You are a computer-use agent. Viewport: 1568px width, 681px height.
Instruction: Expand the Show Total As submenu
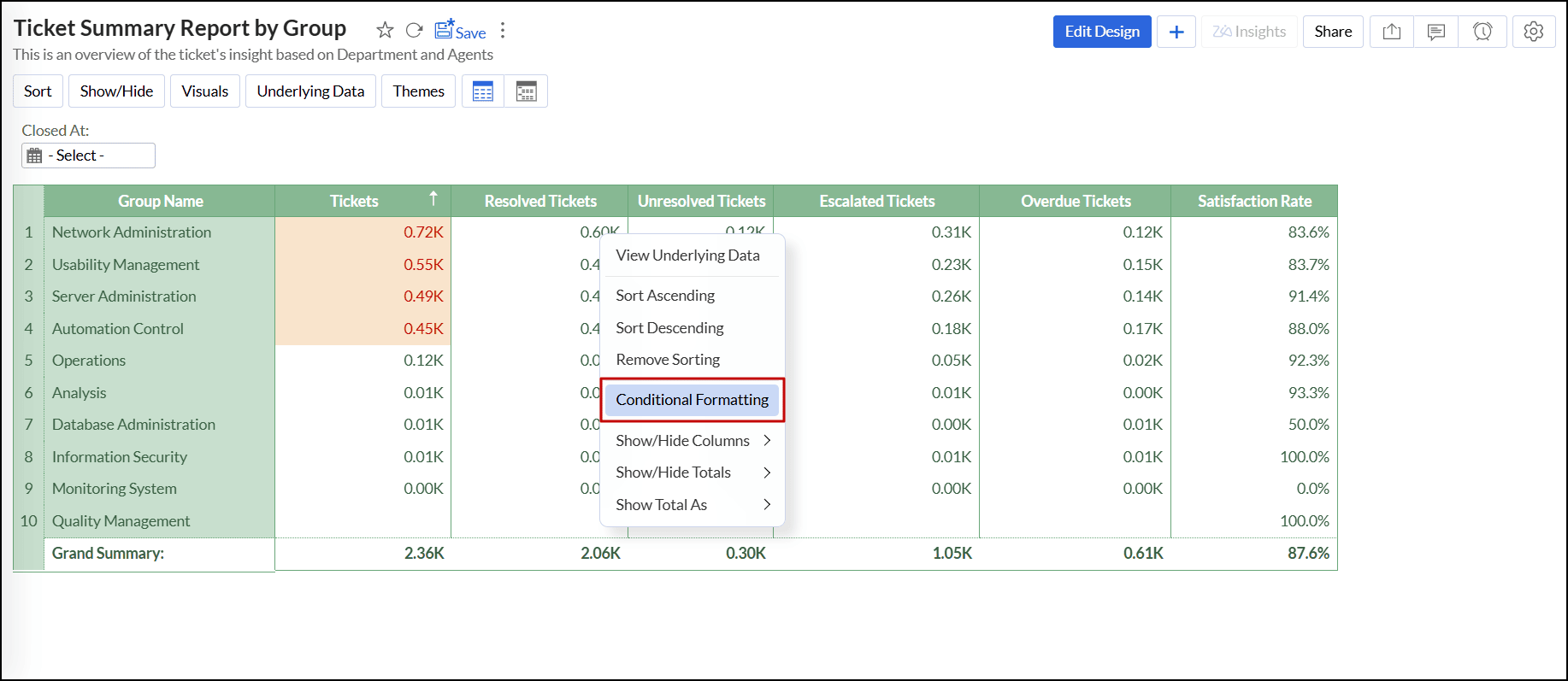pyautogui.click(x=693, y=505)
